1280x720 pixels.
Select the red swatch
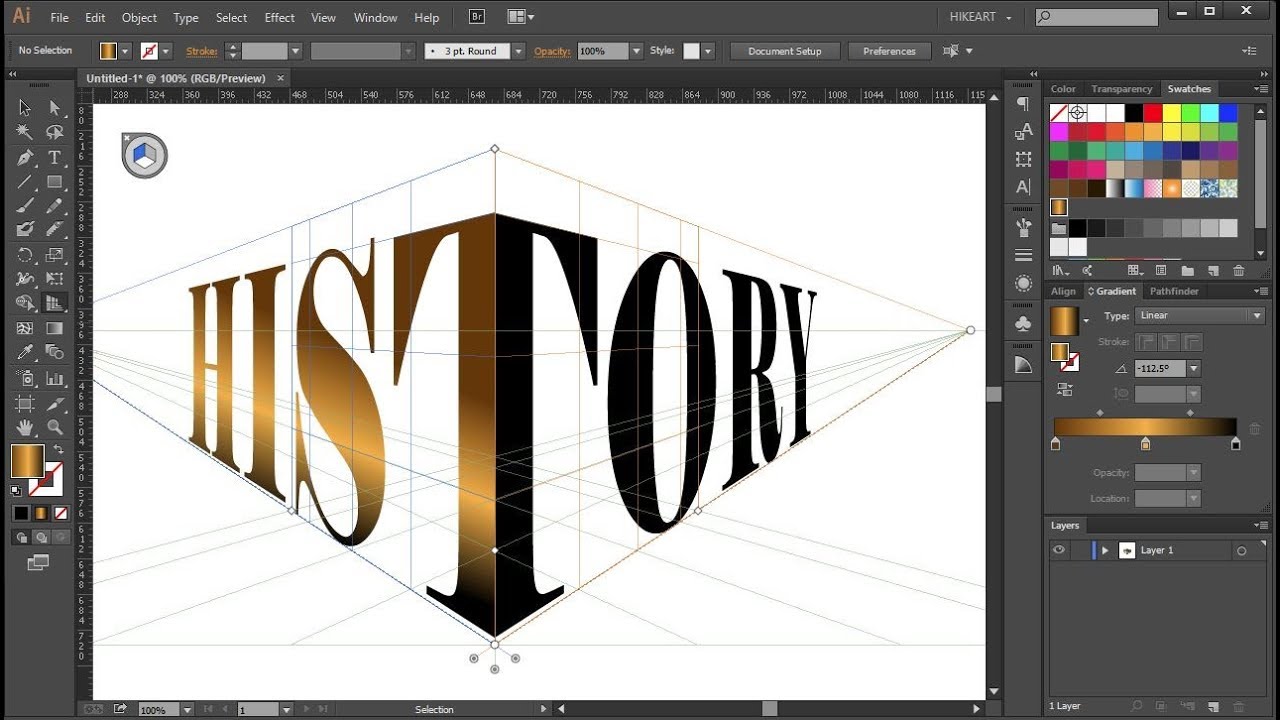(x=1153, y=113)
